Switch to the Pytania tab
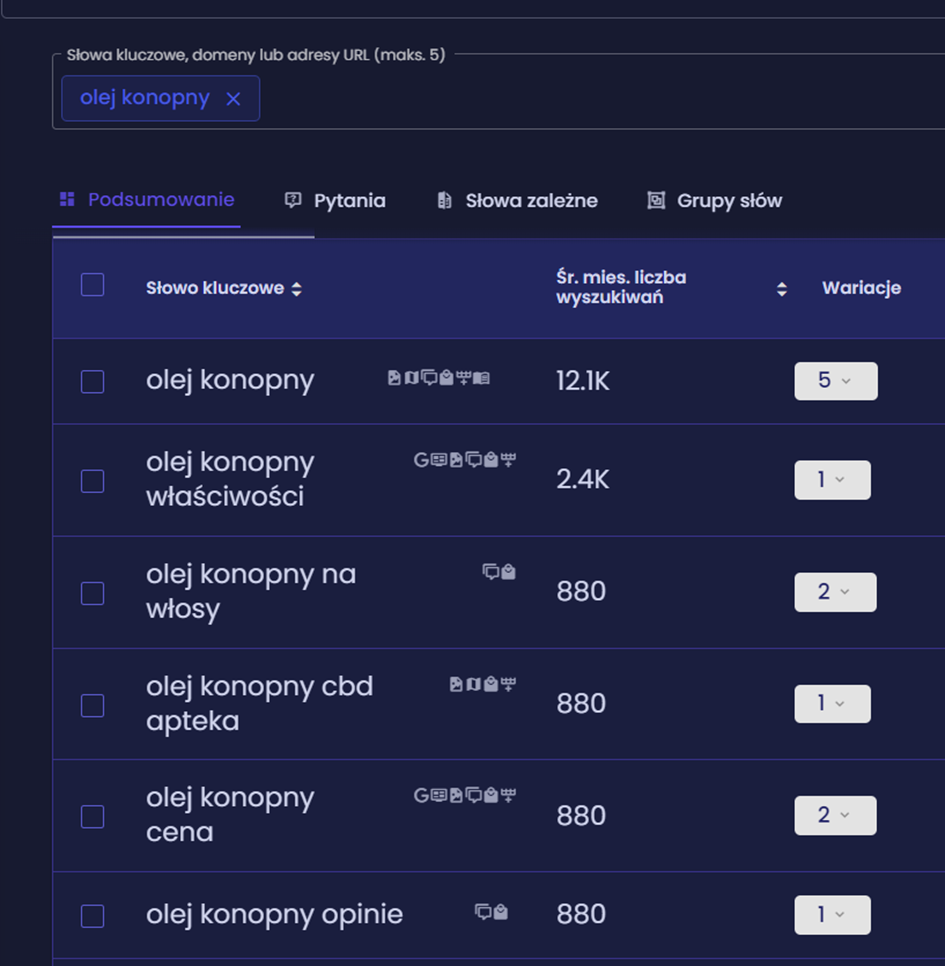The width and height of the screenshot is (945, 966). 336,200
